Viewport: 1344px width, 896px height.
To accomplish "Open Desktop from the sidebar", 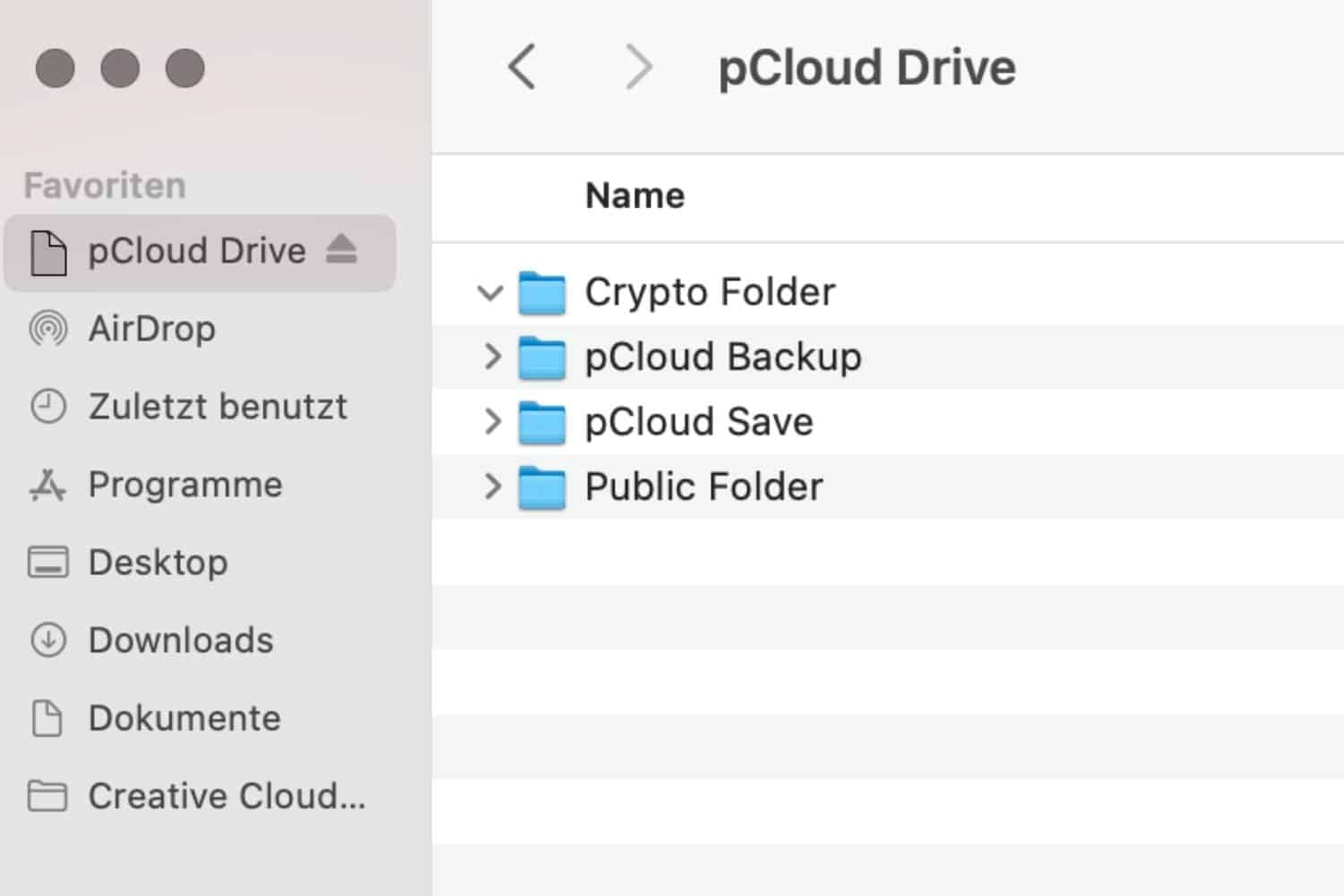I will [x=158, y=563].
